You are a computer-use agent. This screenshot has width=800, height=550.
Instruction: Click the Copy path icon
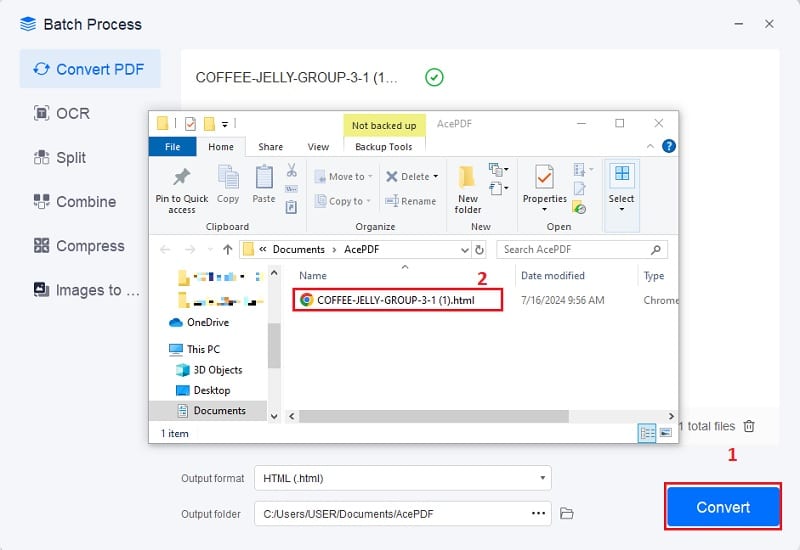click(291, 189)
